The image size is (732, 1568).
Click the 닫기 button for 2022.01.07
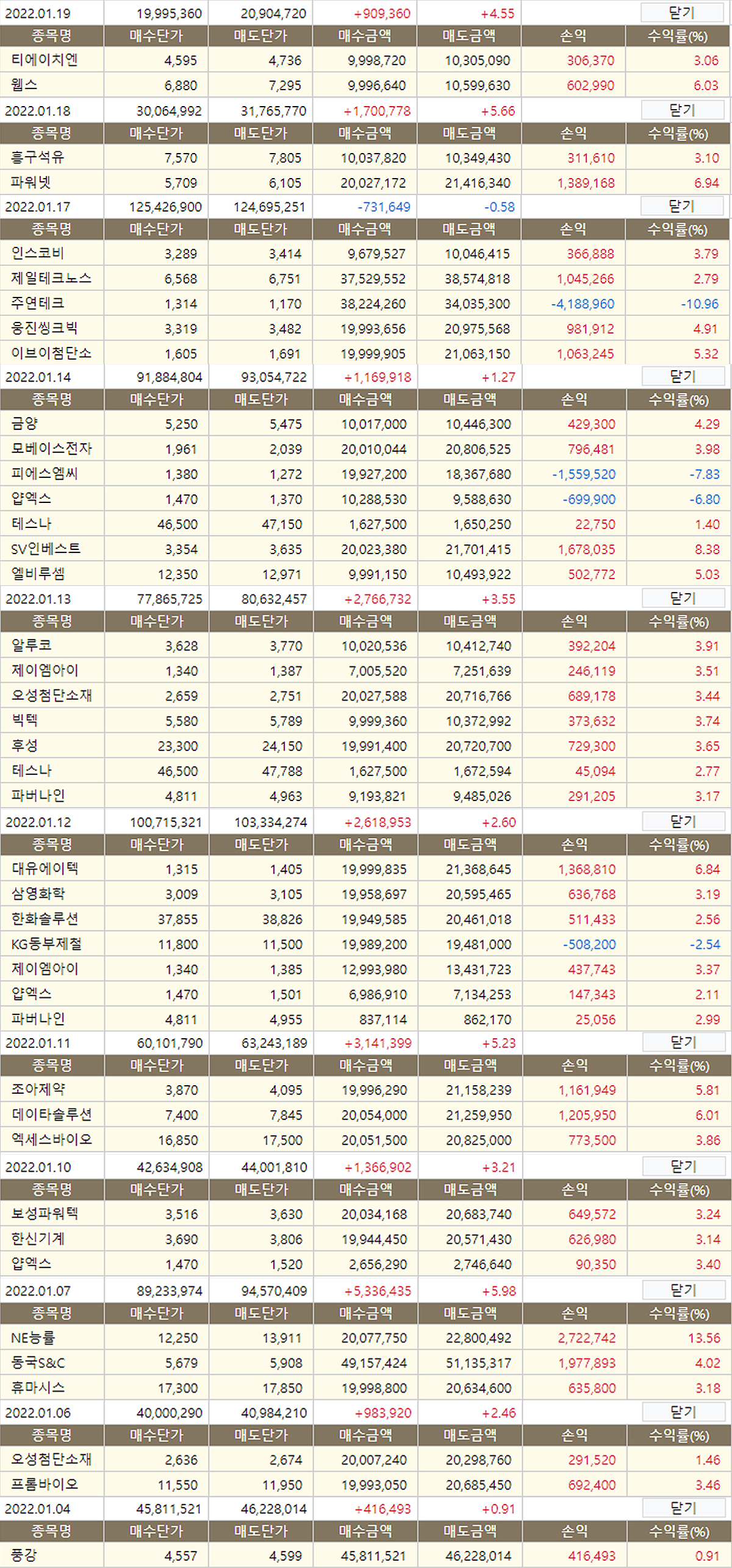point(683,1290)
